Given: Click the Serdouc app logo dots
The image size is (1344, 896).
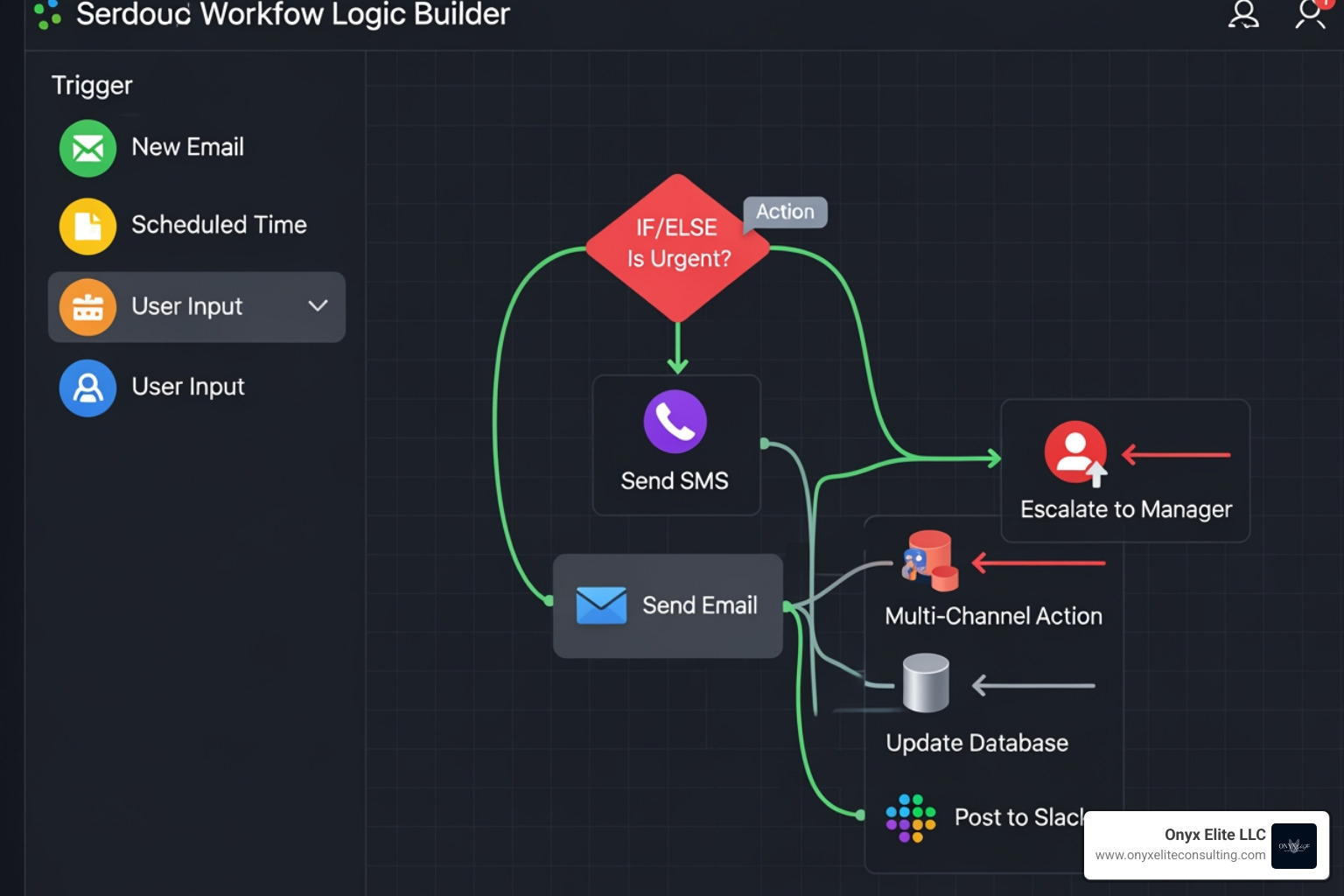Looking at the screenshot, I should tap(48, 13).
